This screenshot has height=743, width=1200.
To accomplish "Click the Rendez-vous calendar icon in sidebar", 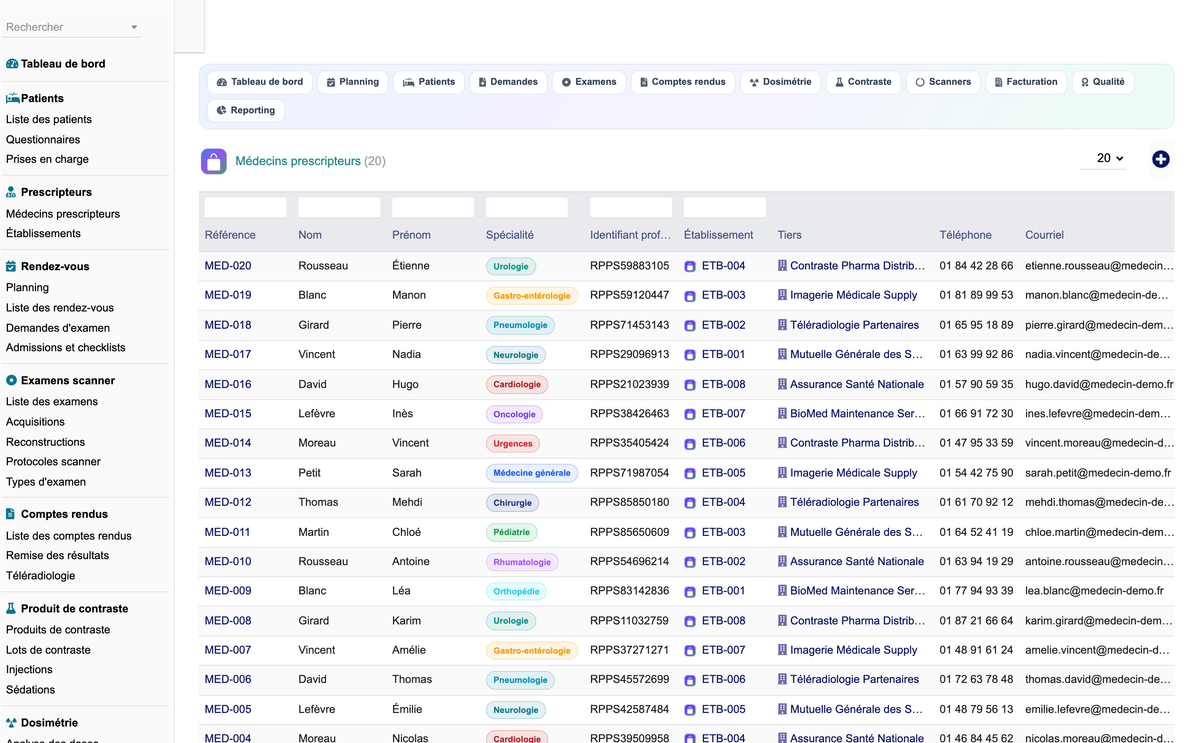I will tap(12, 267).
